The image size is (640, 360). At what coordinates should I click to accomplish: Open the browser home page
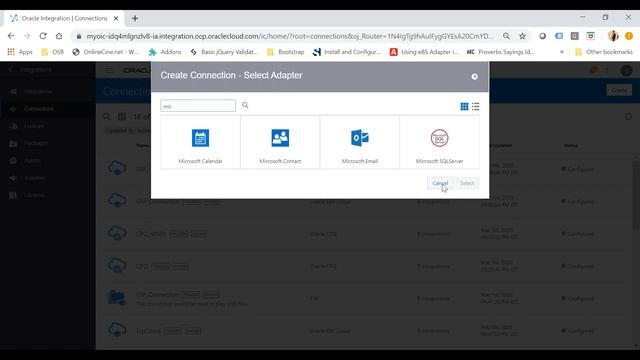coord(59,36)
